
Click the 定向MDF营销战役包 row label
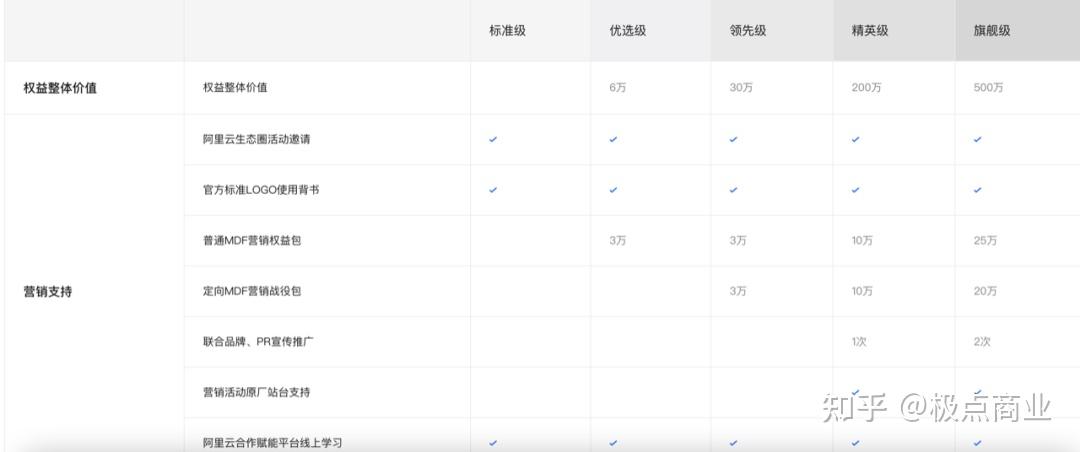(251, 291)
